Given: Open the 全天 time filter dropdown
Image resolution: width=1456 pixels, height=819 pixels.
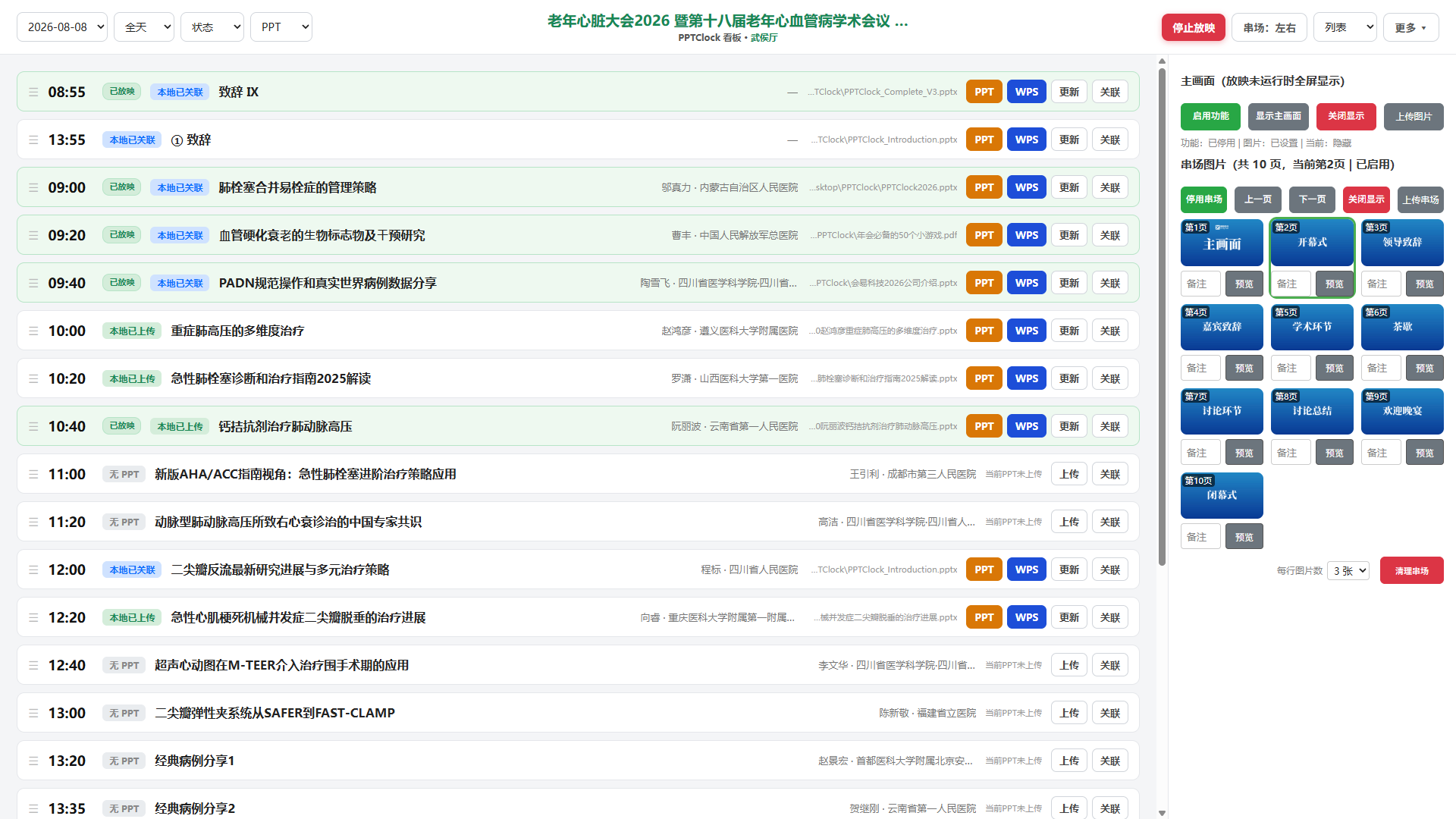Looking at the screenshot, I should pos(144,27).
